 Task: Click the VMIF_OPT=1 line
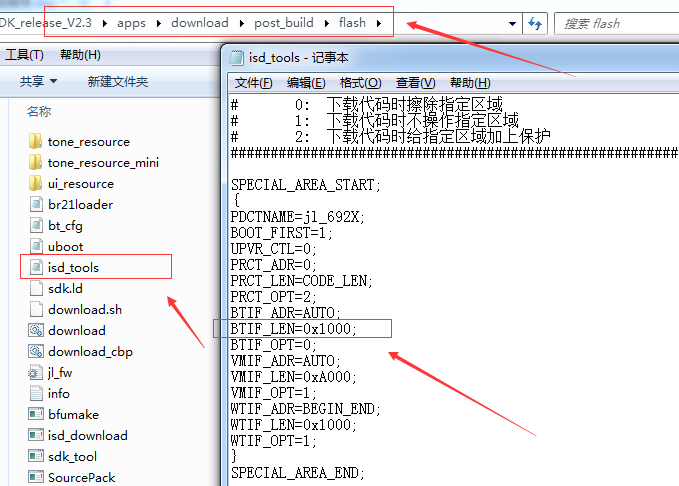274,393
